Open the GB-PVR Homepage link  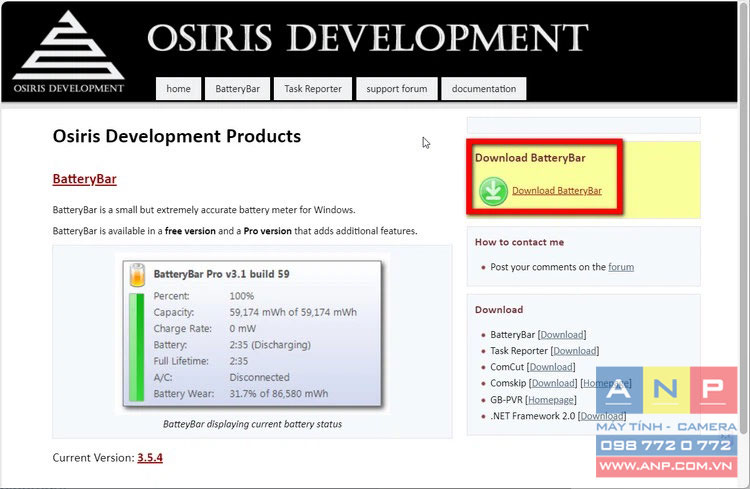[x=551, y=400]
